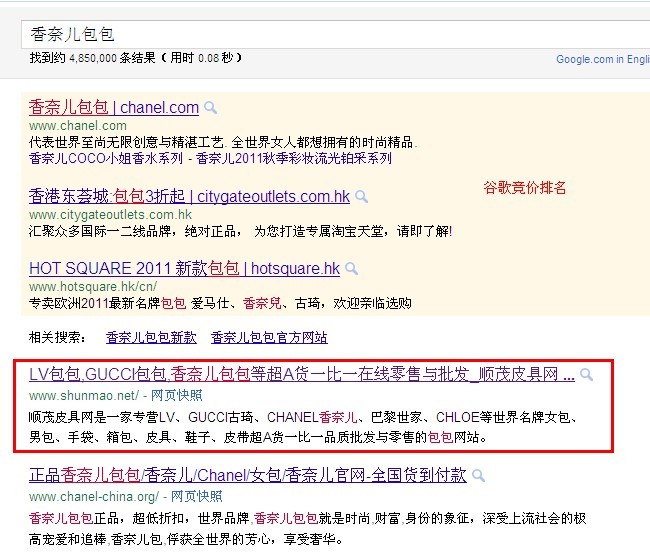Open the Google.com in English link
This screenshot has width=650, height=558.
tap(603, 59)
